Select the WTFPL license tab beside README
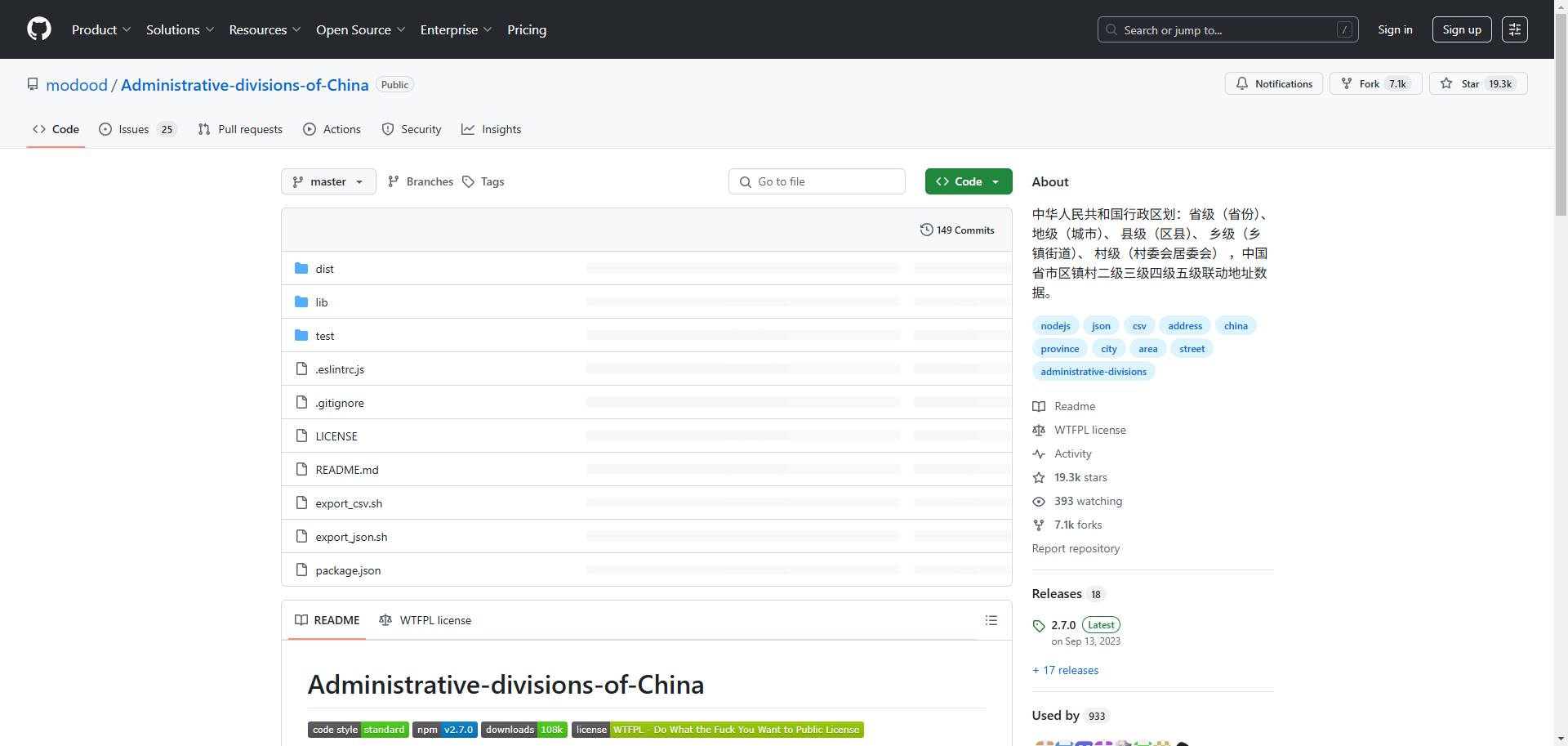The image size is (1568, 746). [425, 620]
